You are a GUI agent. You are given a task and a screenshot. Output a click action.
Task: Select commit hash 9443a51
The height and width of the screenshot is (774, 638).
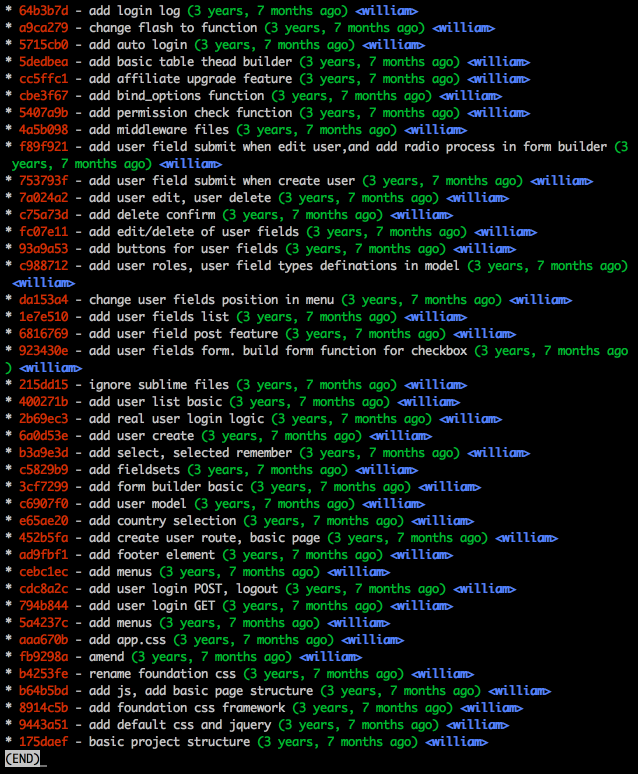tap(43, 725)
